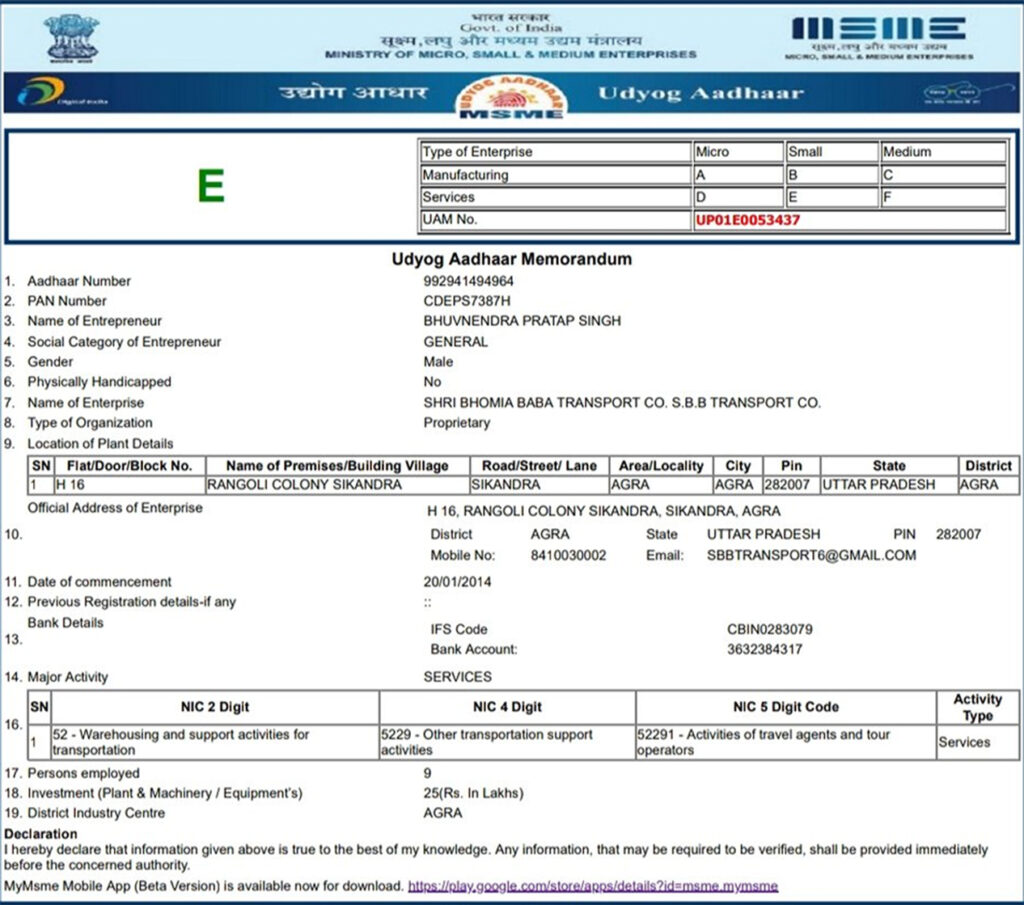Select commencement date 20/01/2014
This screenshot has width=1024, height=905.
click(457, 582)
